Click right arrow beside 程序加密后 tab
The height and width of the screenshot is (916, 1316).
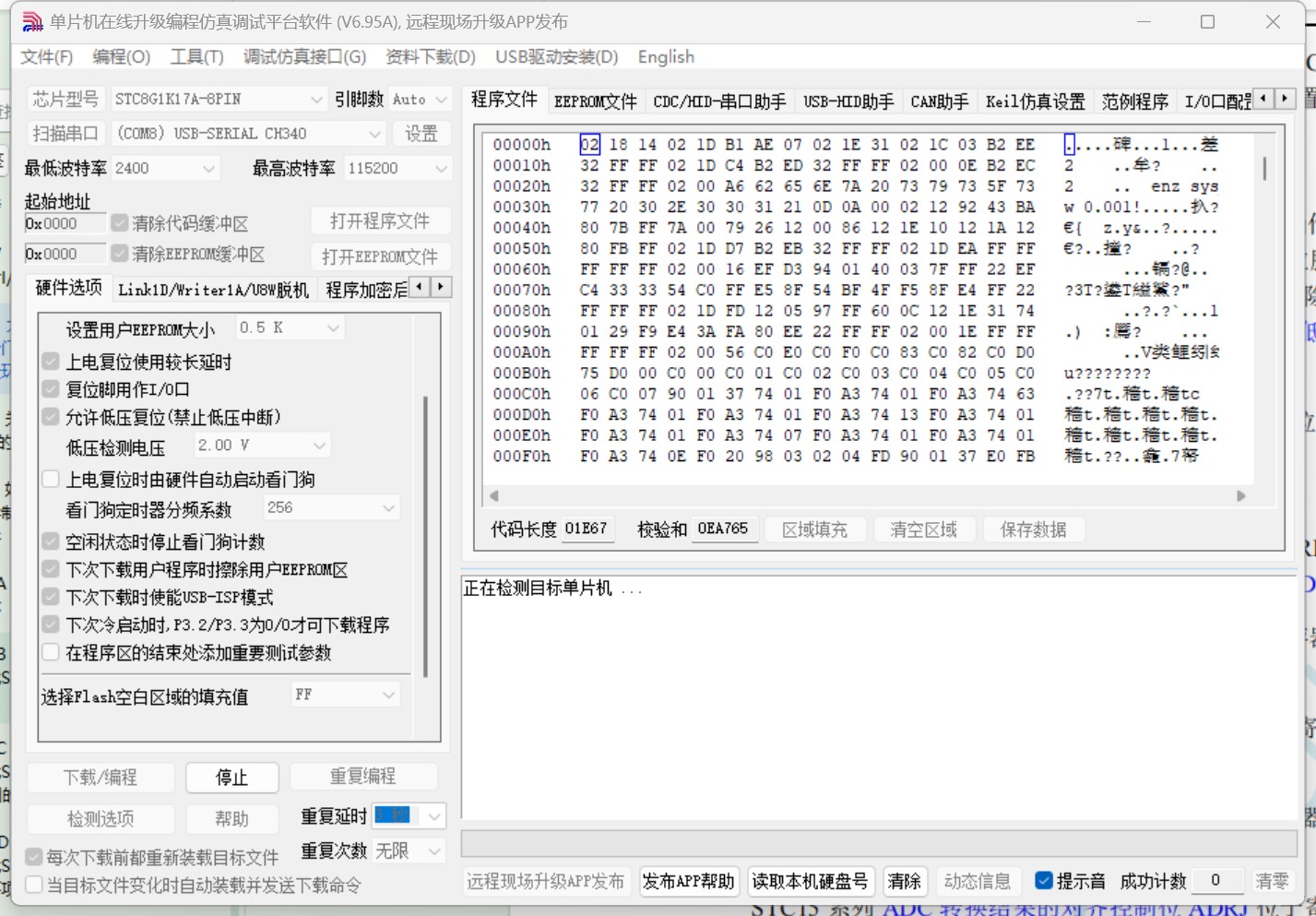[442, 287]
